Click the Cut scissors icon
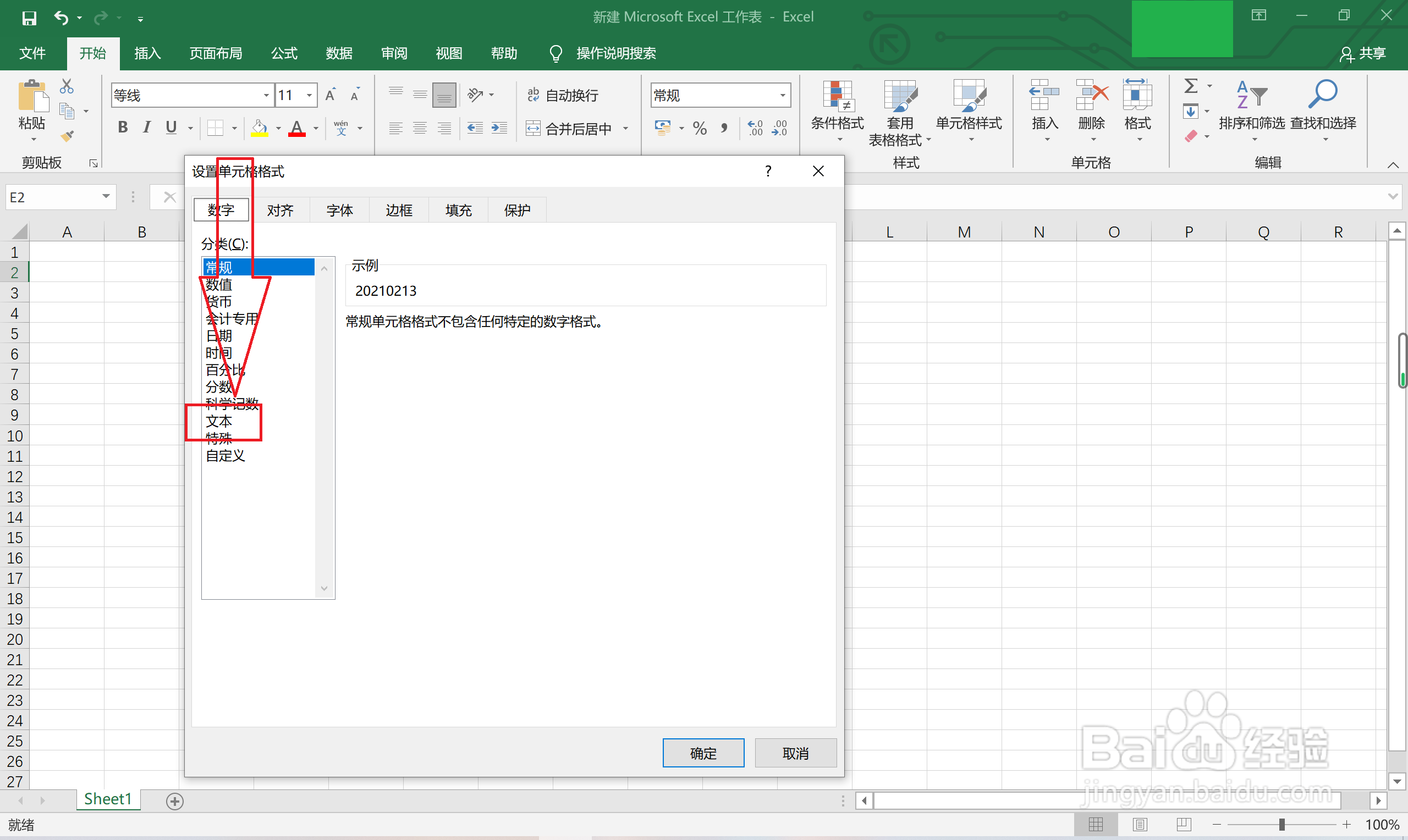This screenshot has width=1408, height=840. (67, 87)
